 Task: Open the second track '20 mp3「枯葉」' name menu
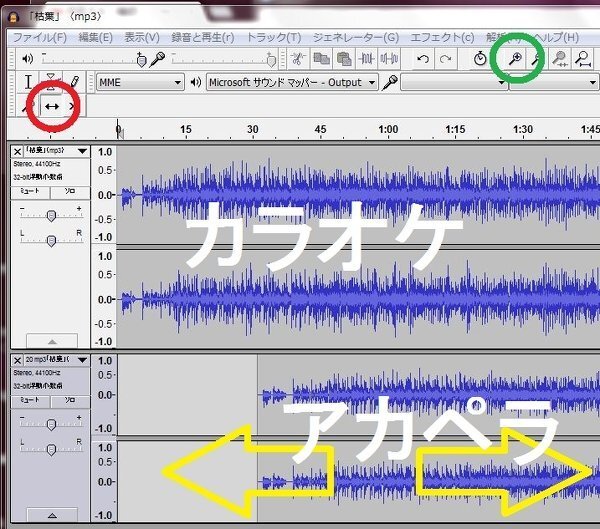(x=57, y=360)
